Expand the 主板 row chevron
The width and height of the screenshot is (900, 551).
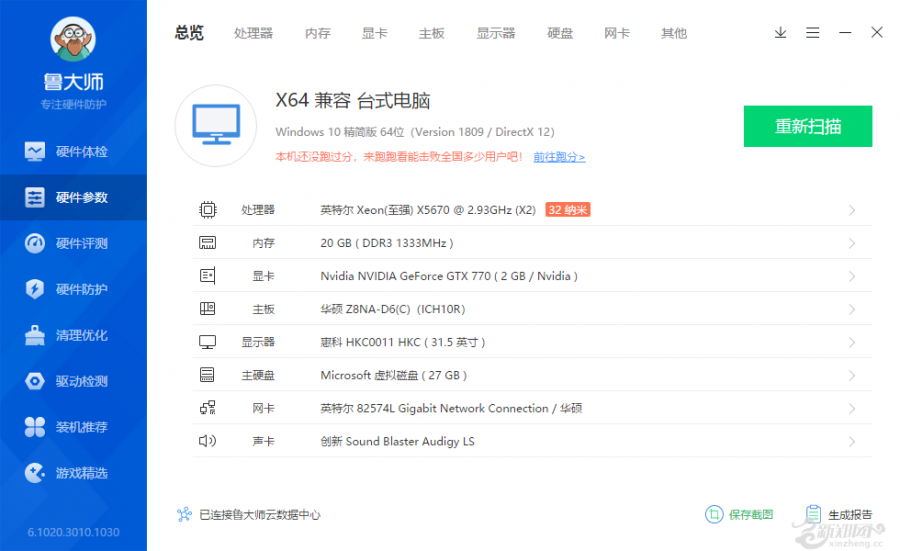click(852, 309)
